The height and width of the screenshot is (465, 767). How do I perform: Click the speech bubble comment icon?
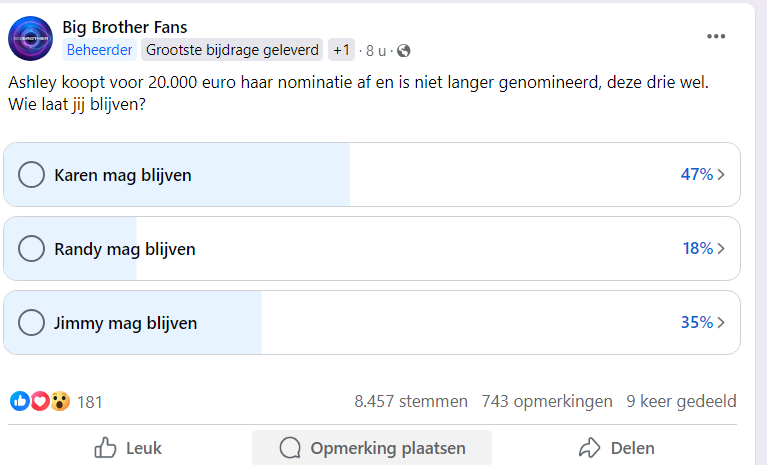coord(290,448)
